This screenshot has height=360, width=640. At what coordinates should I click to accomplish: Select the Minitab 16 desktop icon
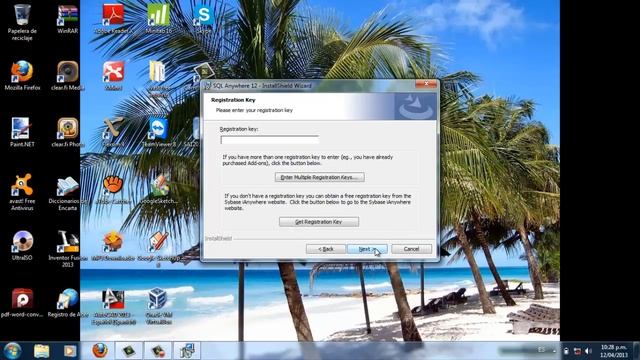[158, 19]
